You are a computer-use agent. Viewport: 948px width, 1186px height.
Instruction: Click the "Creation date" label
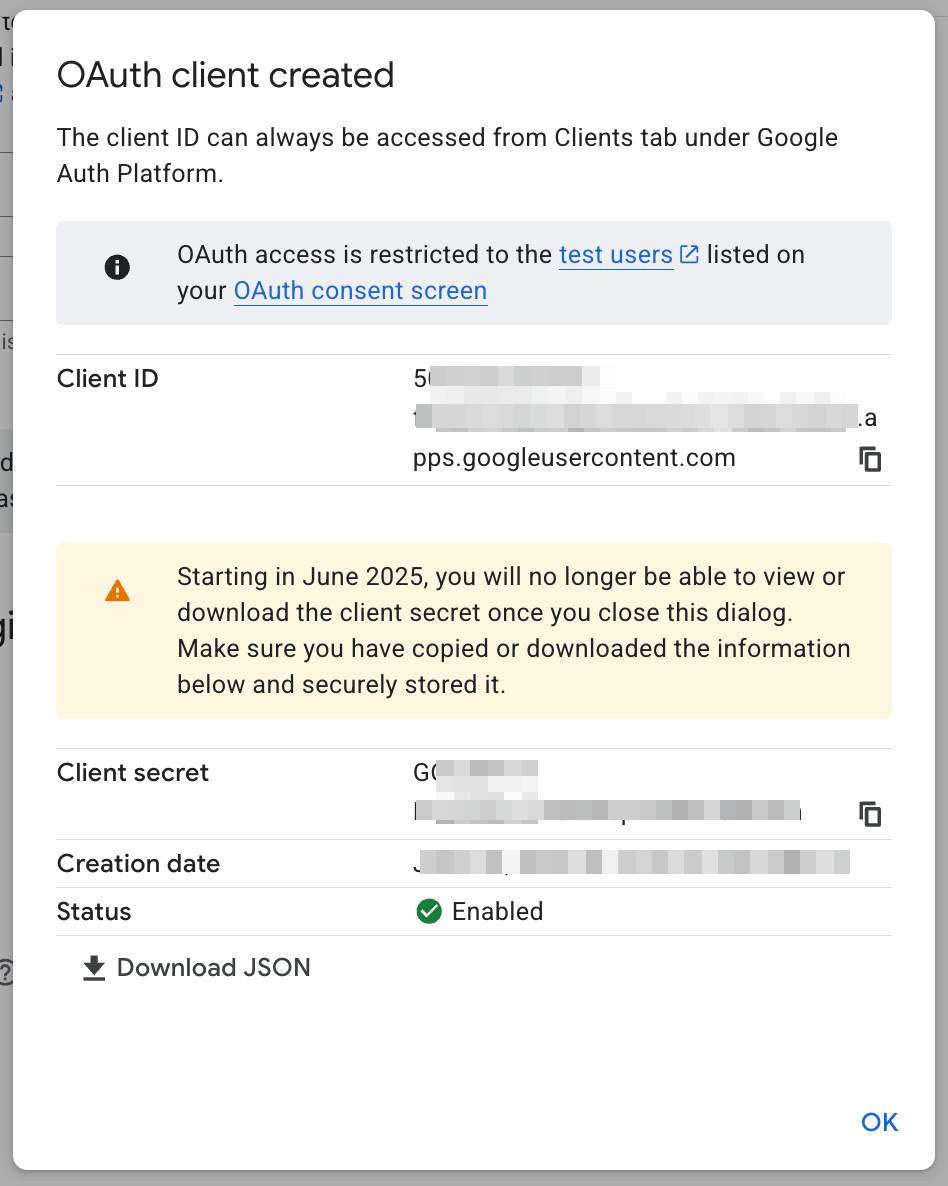(138, 863)
